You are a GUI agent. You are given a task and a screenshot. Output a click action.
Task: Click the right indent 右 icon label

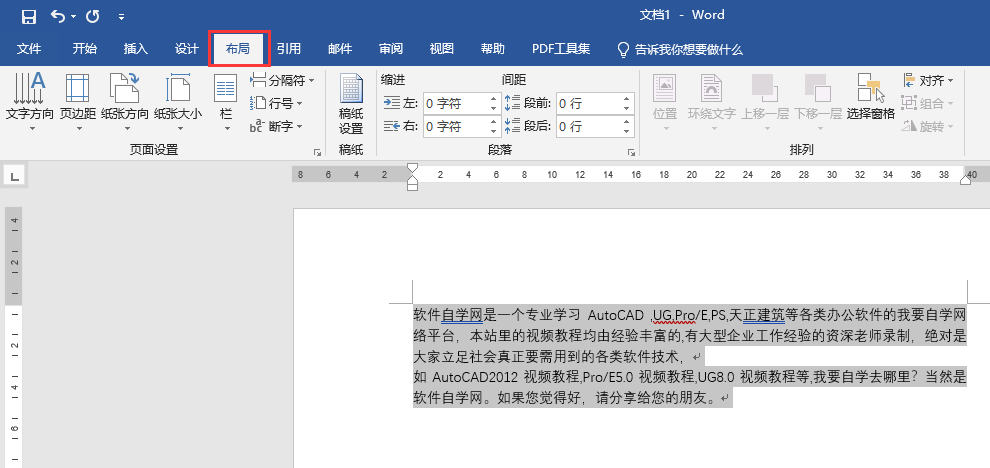tap(401, 126)
